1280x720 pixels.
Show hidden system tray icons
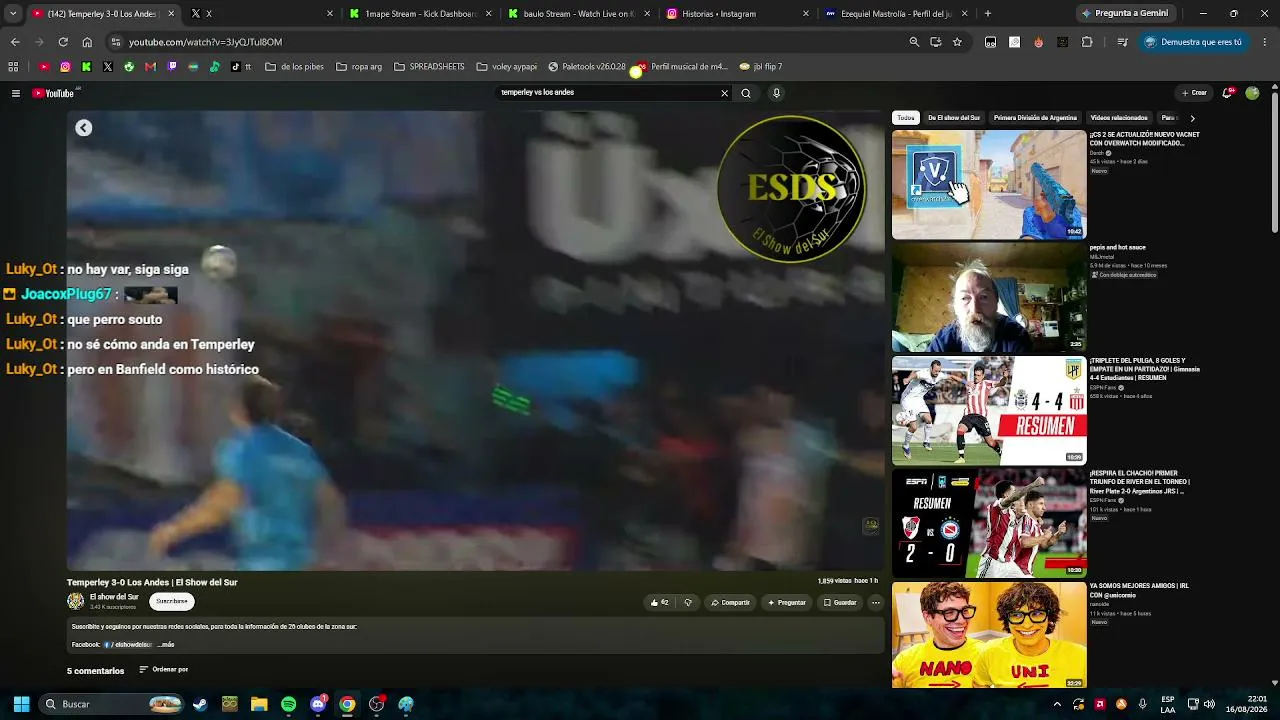click(1057, 704)
